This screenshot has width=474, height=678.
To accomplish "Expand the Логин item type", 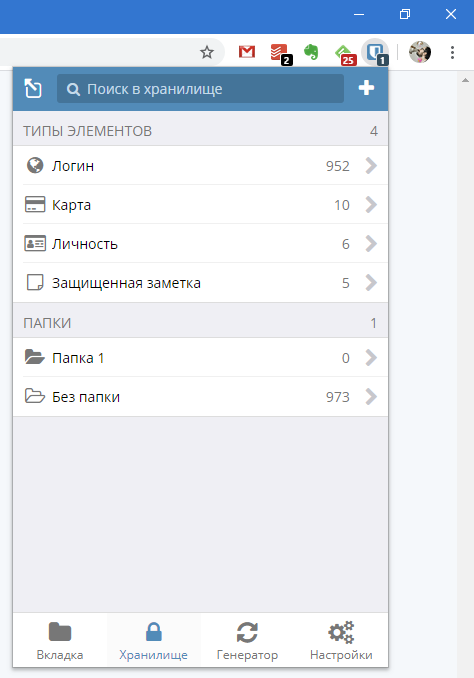I will 200,166.
